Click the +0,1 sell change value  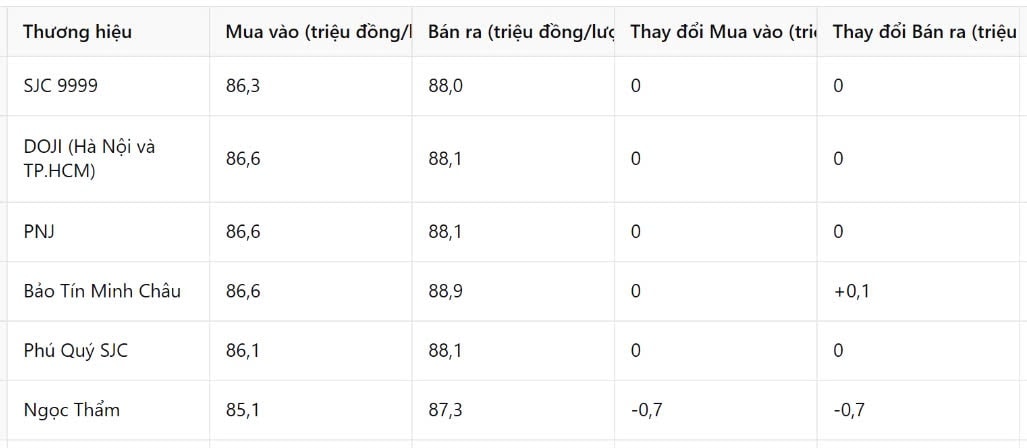coord(851,291)
